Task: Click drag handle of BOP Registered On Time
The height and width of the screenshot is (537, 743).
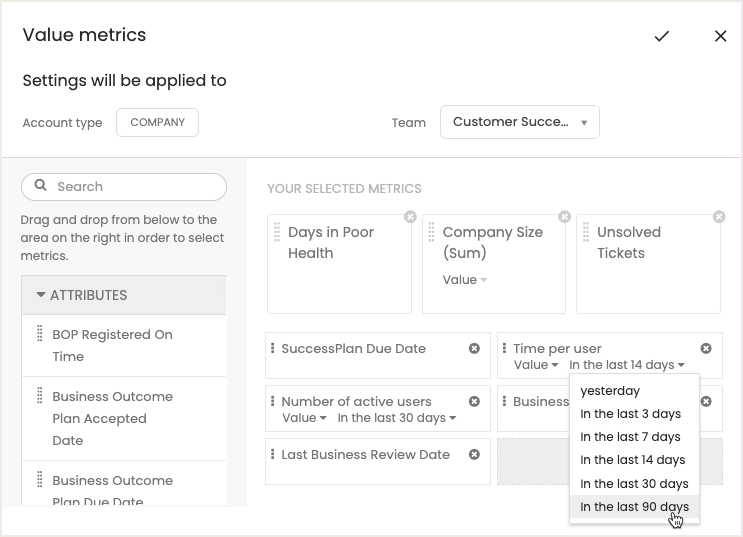Action: 40,334
